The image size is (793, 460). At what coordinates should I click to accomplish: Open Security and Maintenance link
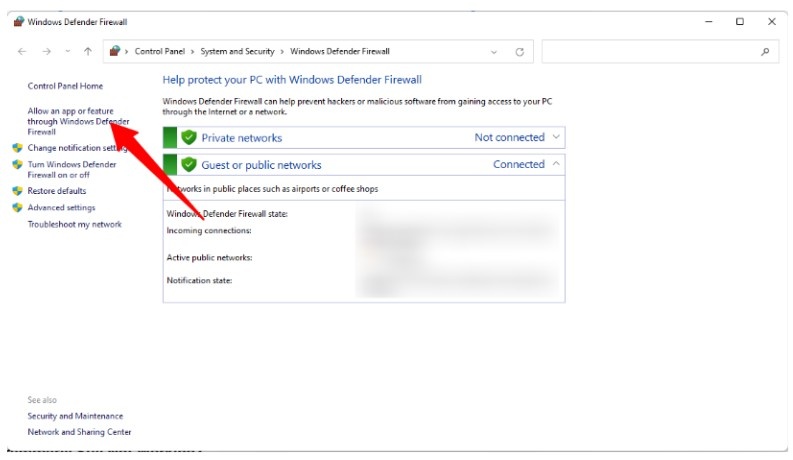coord(75,416)
